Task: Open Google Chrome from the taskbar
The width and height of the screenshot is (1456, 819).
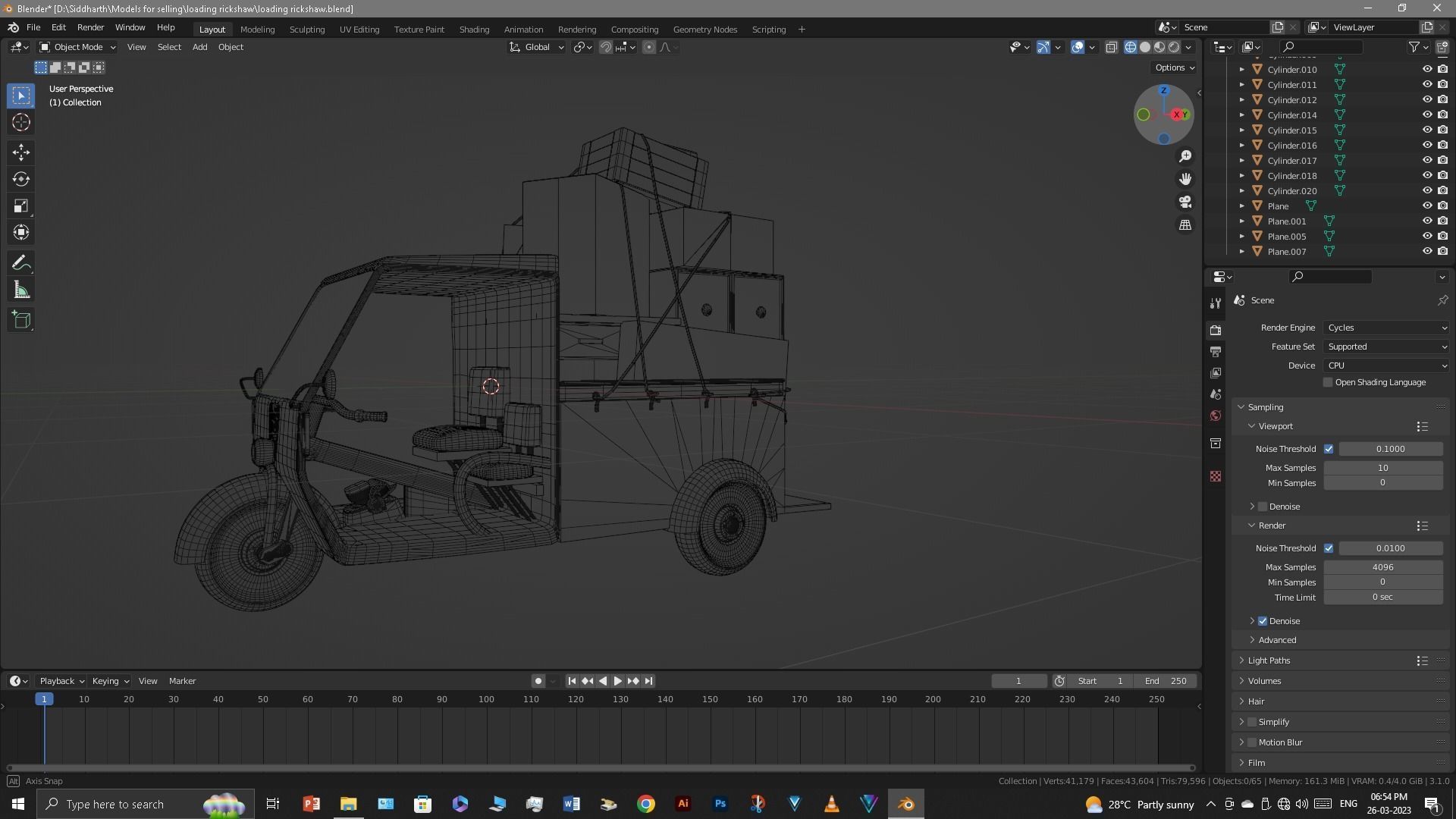Action: (x=646, y=804)
